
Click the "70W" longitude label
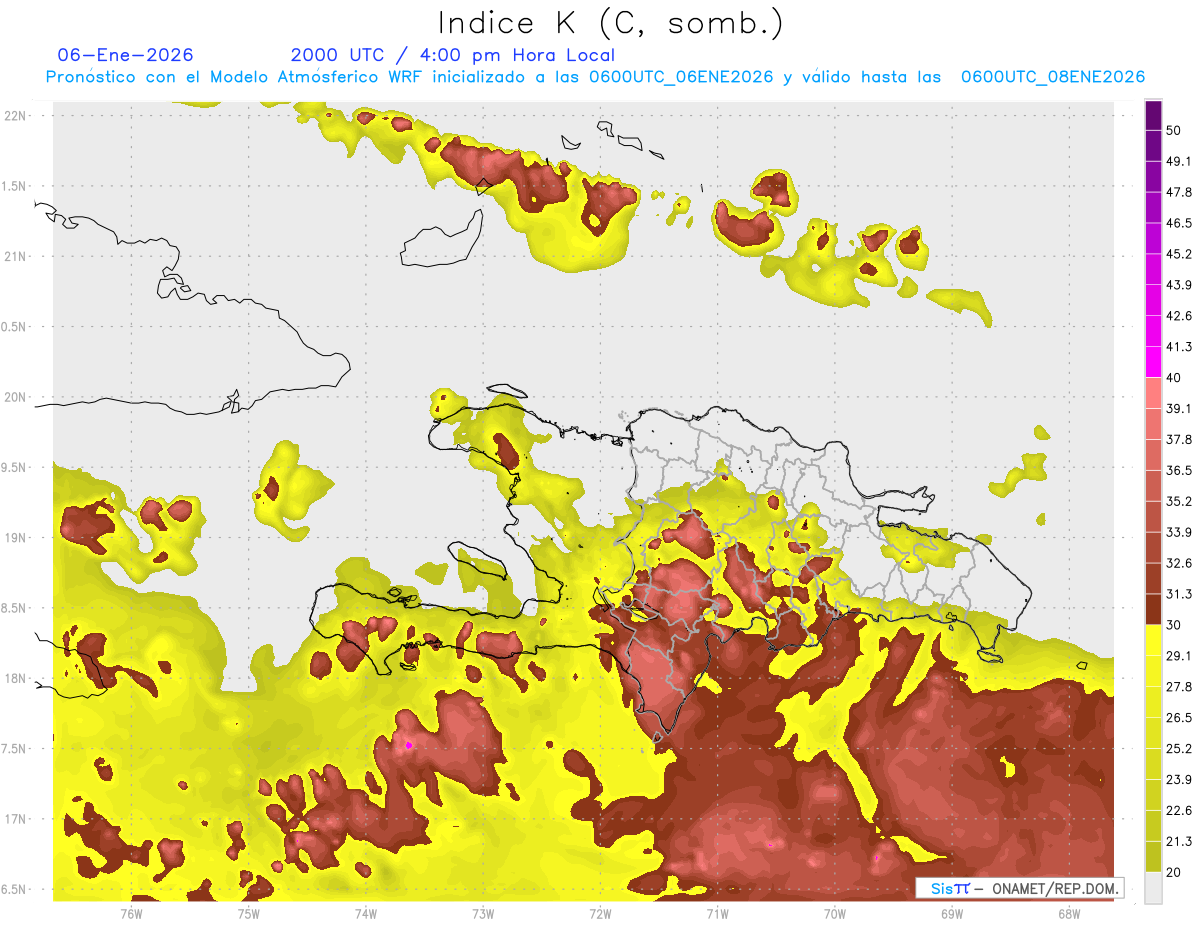(x=835, y=913)
